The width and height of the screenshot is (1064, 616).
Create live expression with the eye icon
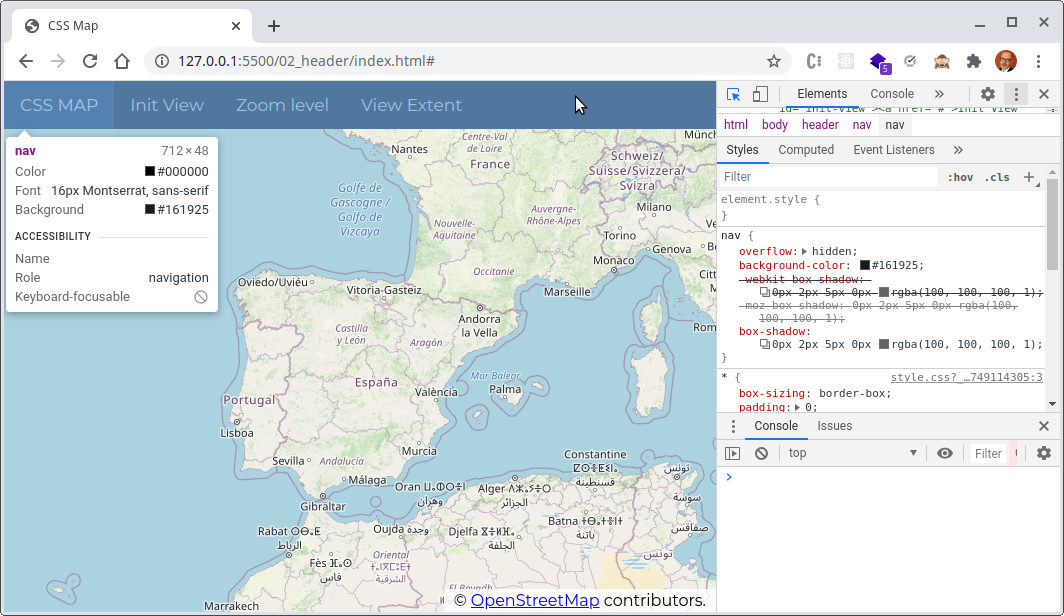tap(945, 453)
